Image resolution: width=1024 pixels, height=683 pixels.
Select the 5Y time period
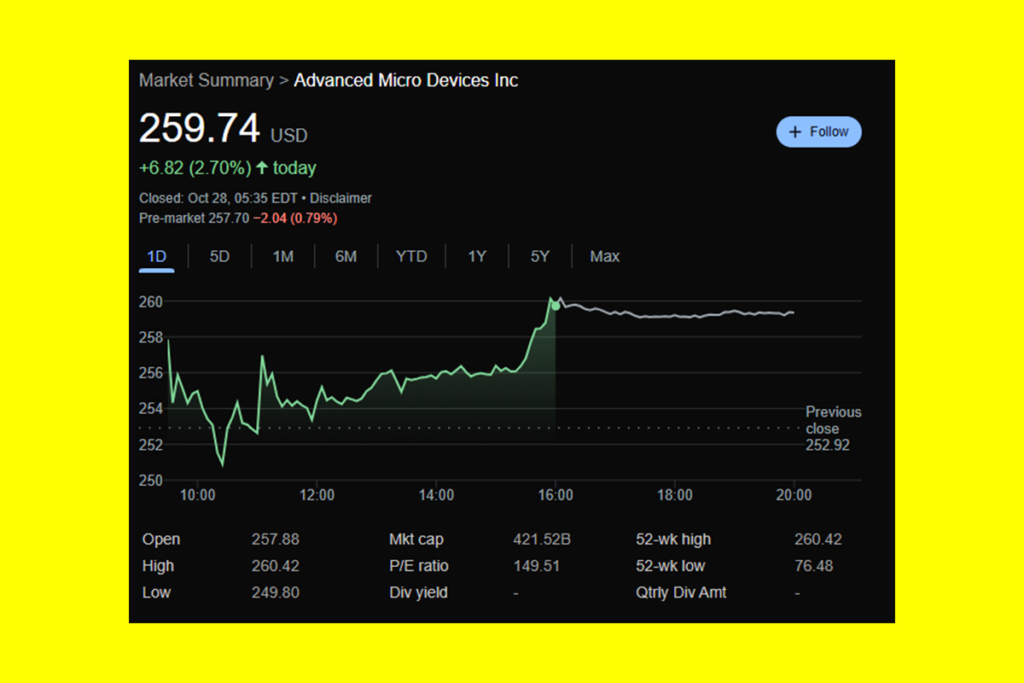click(x=539, y=256)
